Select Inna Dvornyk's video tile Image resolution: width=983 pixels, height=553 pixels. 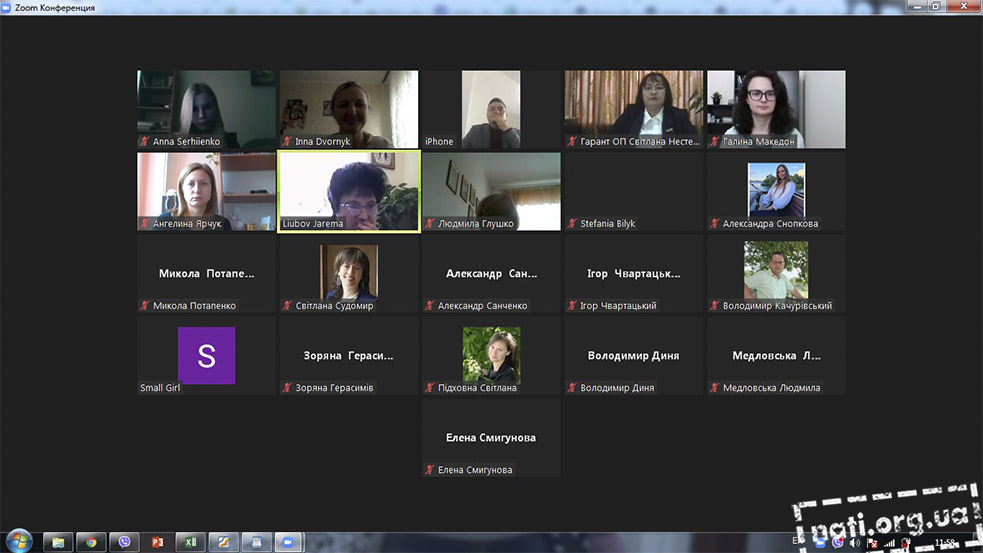tap(349, 109)
